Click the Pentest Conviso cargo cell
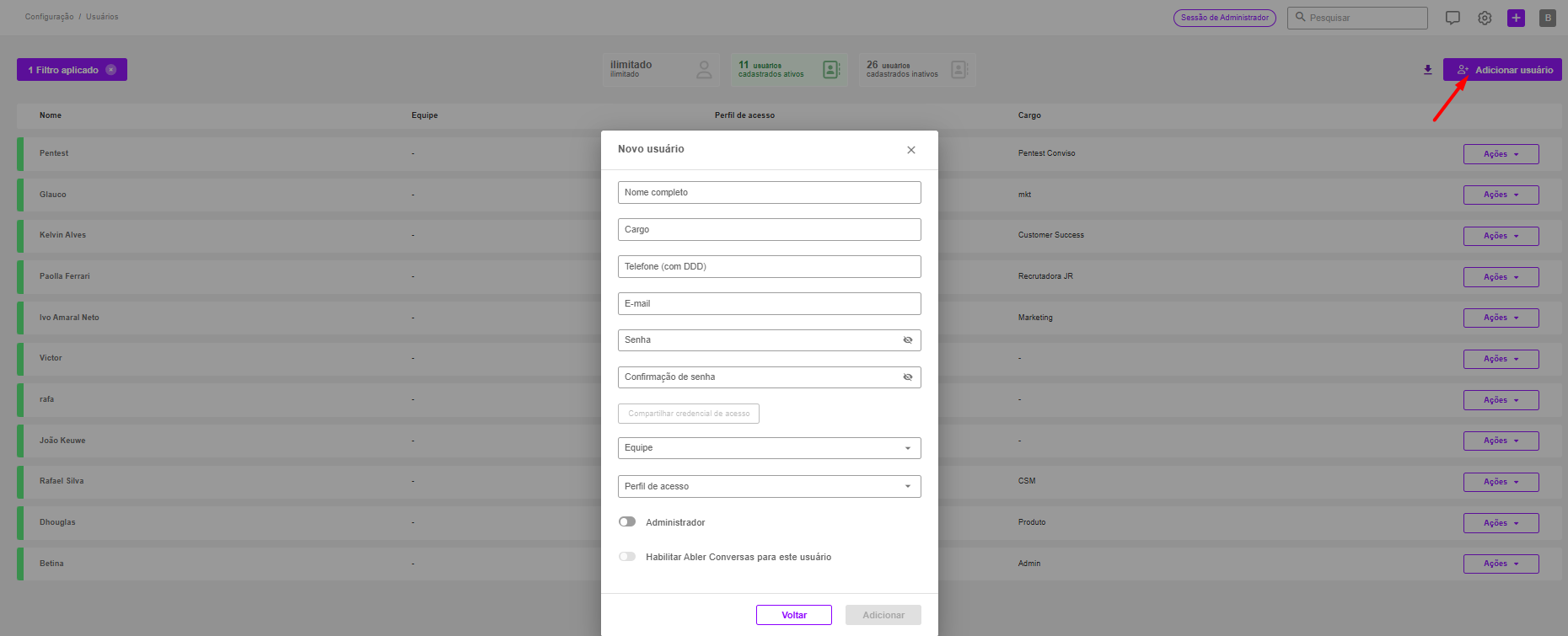 pos(1046,153)
